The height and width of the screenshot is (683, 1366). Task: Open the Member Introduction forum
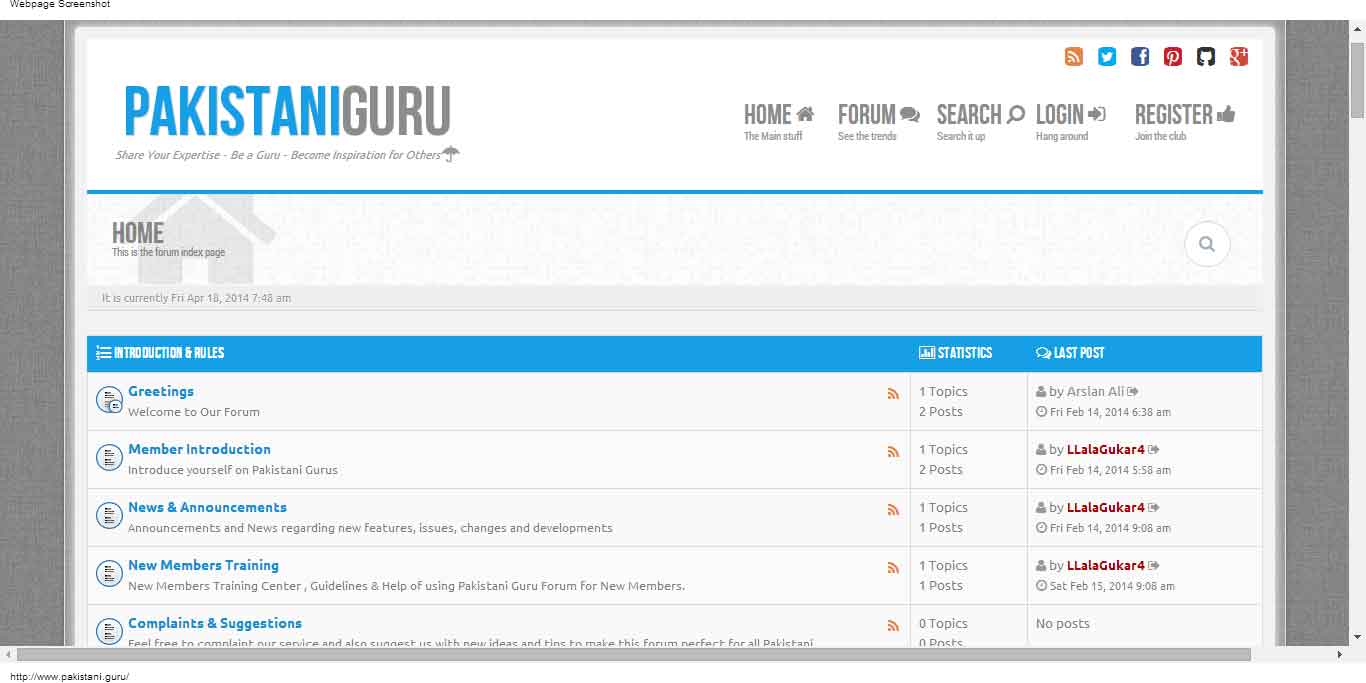[x=199, y=449]
